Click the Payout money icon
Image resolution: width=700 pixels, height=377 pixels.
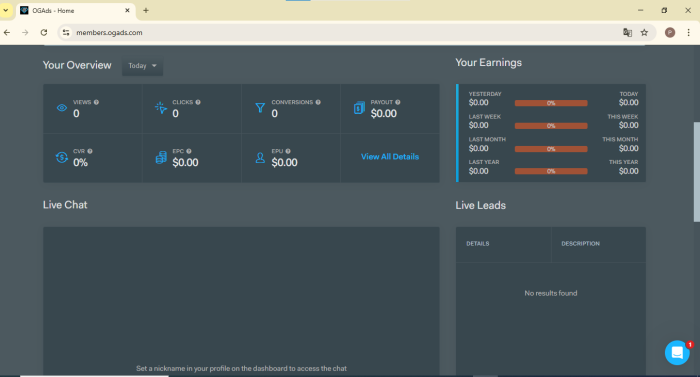click(x=359, y=108)
